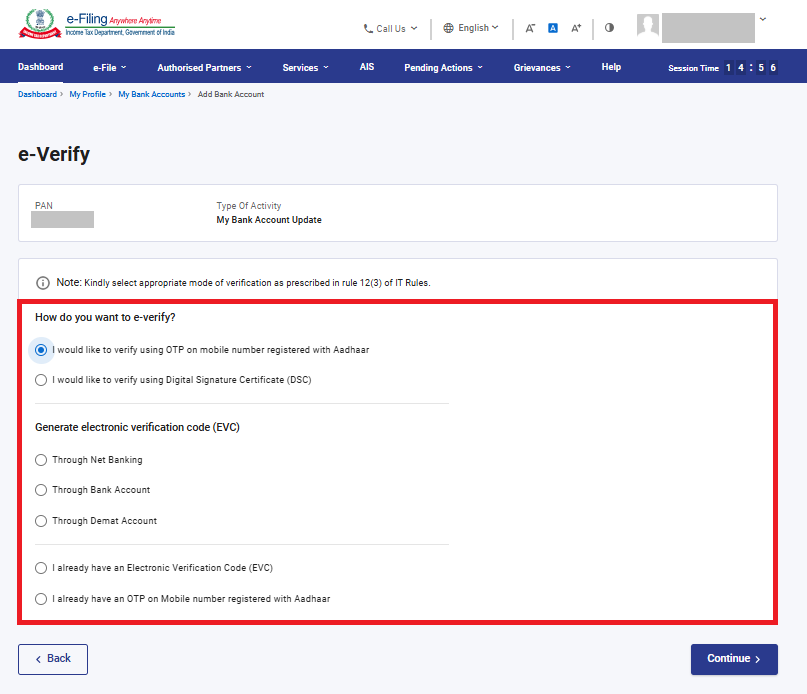Click the e-Filing portal logo
Image resolution: width=807 pixels, height=694 pixels.
pyautogui.click(x=95, y=25)
